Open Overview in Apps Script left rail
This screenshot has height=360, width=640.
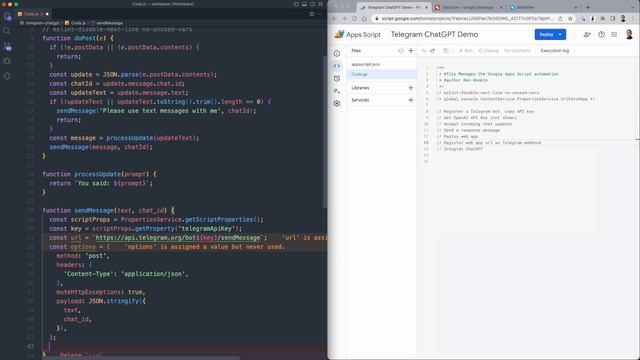pos(337,53)
